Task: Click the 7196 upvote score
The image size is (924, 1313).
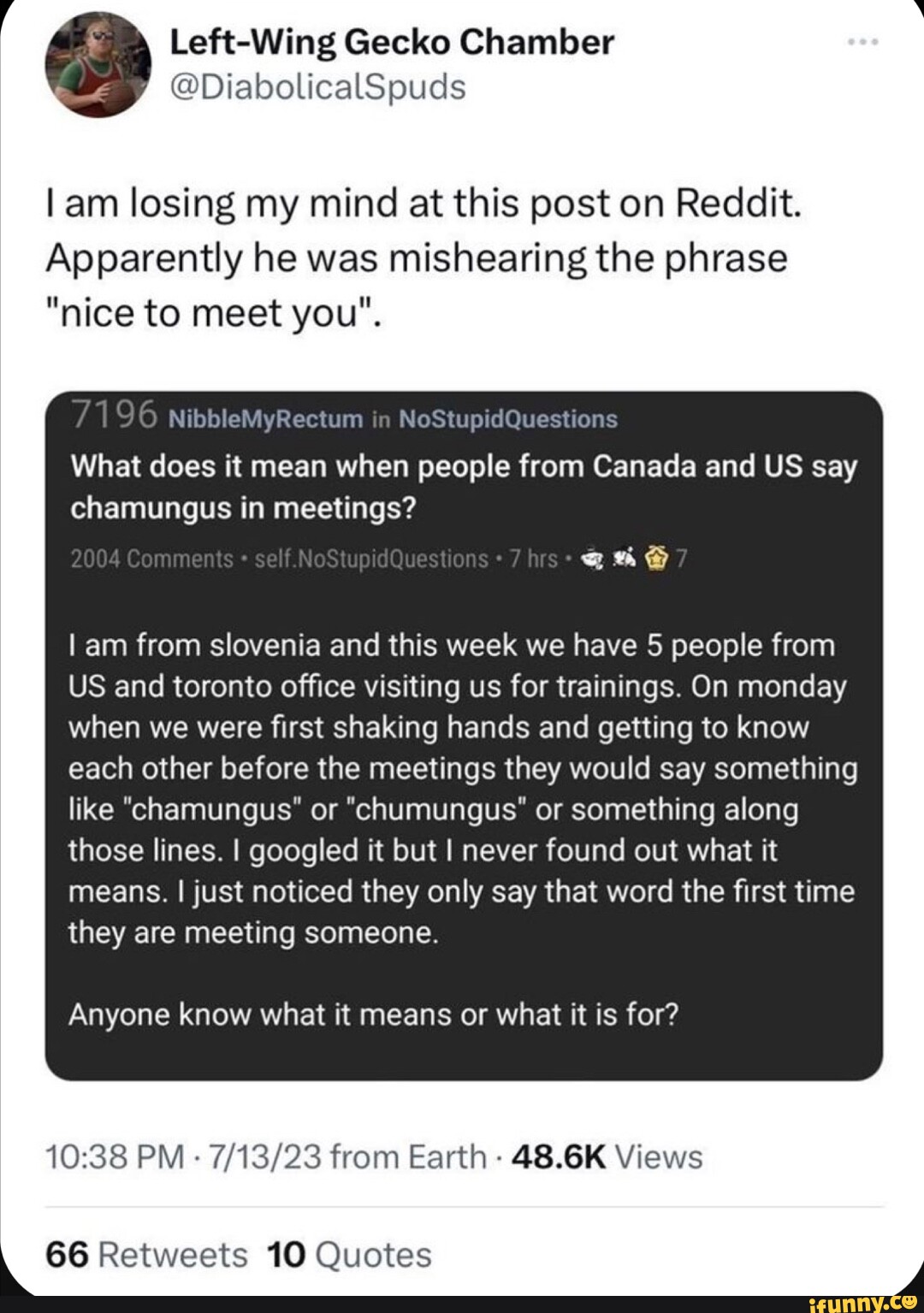Action: coord(114,415)
